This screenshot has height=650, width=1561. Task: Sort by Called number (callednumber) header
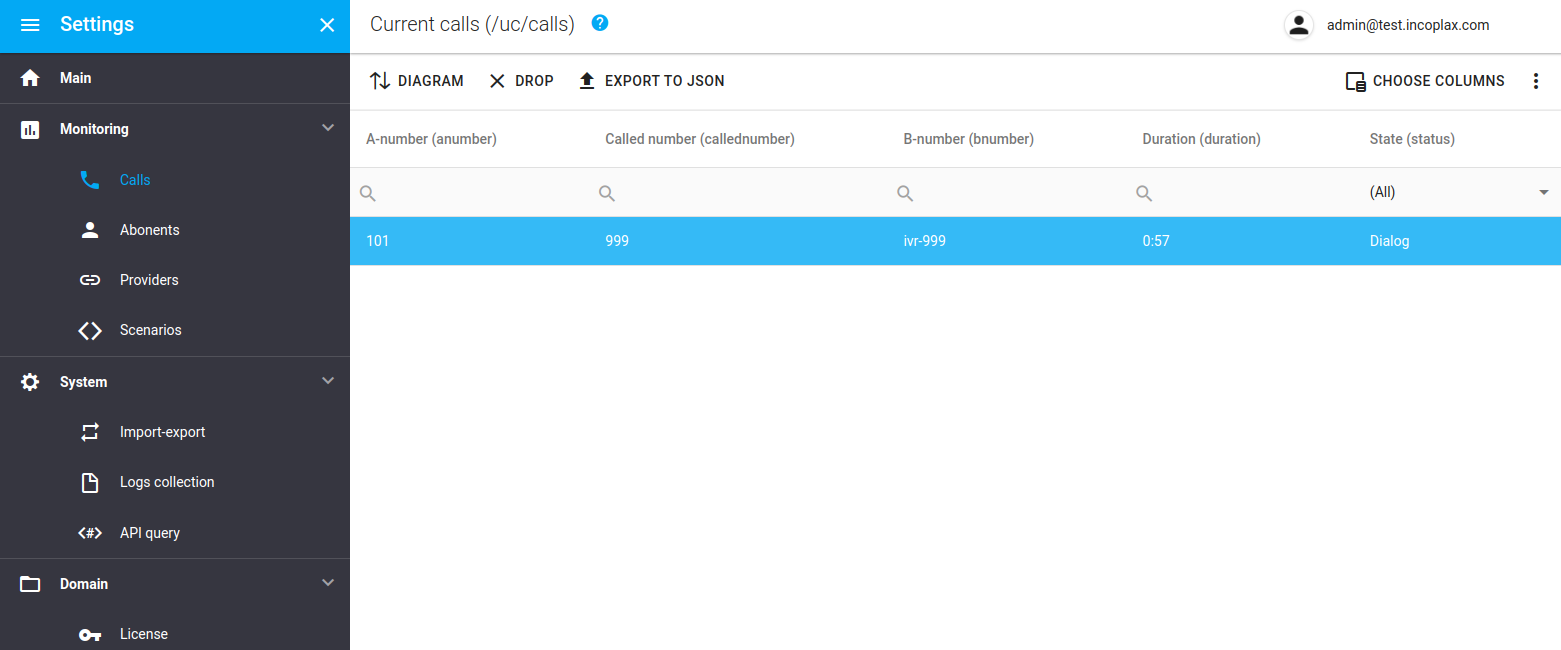[699, 139]
